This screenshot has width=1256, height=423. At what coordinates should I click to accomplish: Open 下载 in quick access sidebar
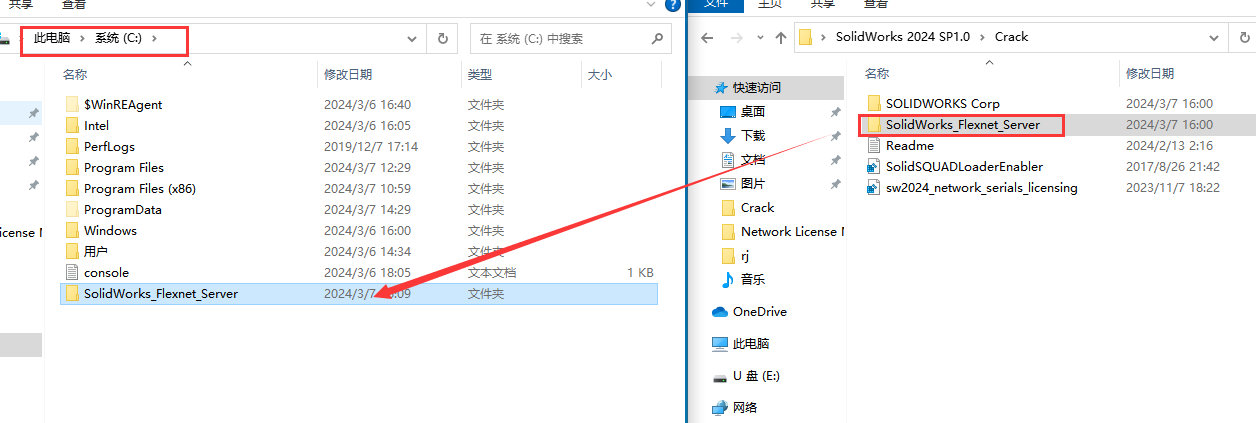tap(753, 135)
